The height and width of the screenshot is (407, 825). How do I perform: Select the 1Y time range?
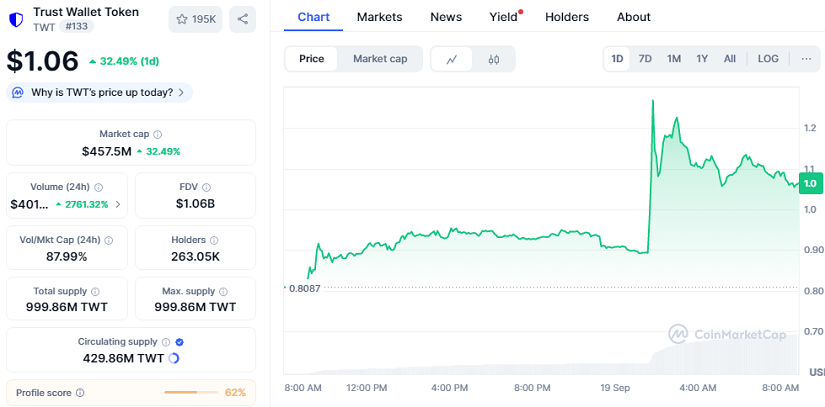tap(702, 59)
